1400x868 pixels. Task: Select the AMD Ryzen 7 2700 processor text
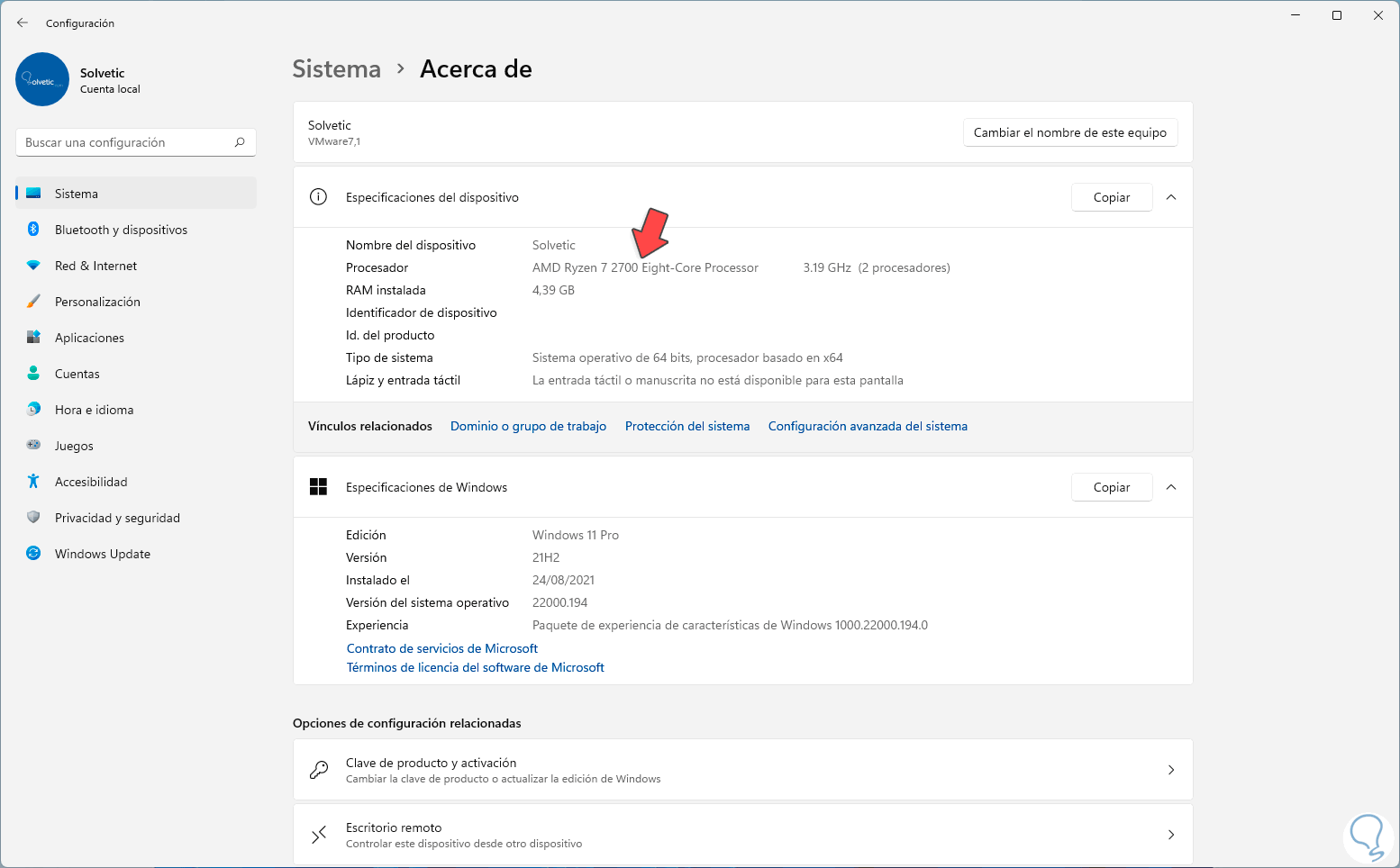coord(645,267)
